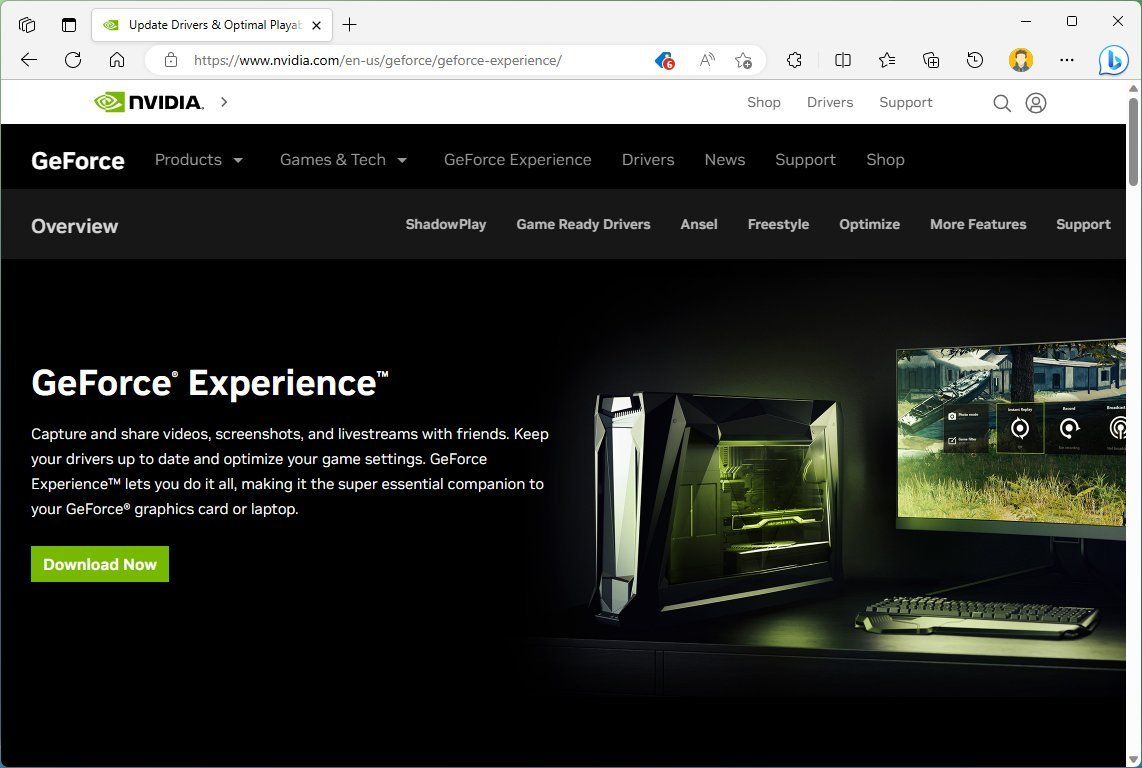Open Drivers link in top header
Screen dimensions: 1142x768
(830, 103)
